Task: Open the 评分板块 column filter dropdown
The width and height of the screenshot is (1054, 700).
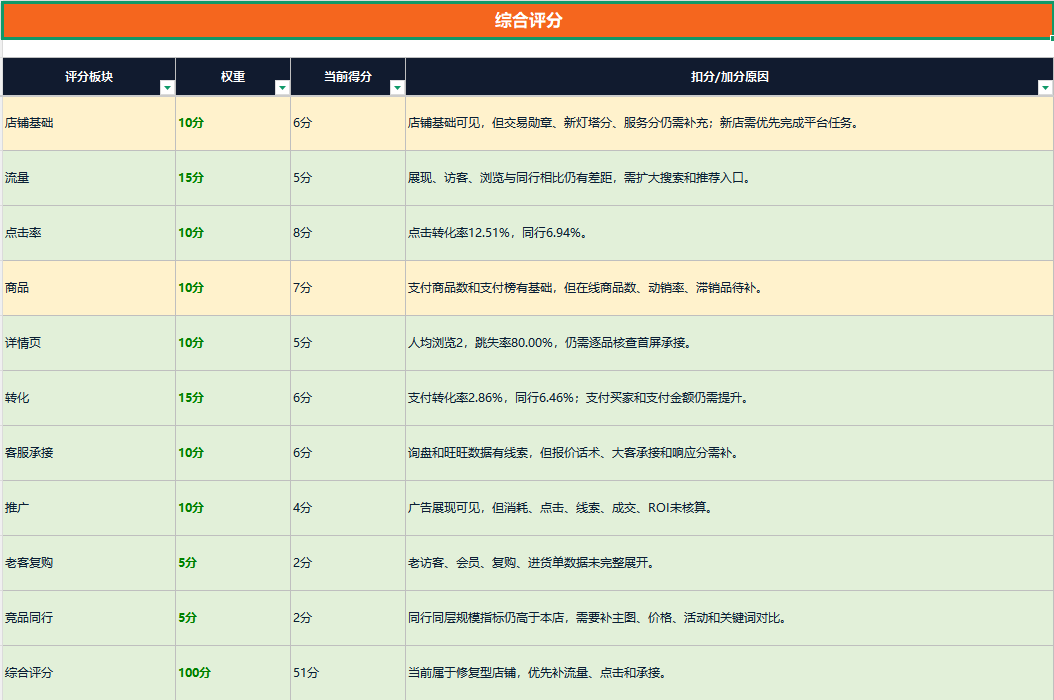Action: [167, 87]
